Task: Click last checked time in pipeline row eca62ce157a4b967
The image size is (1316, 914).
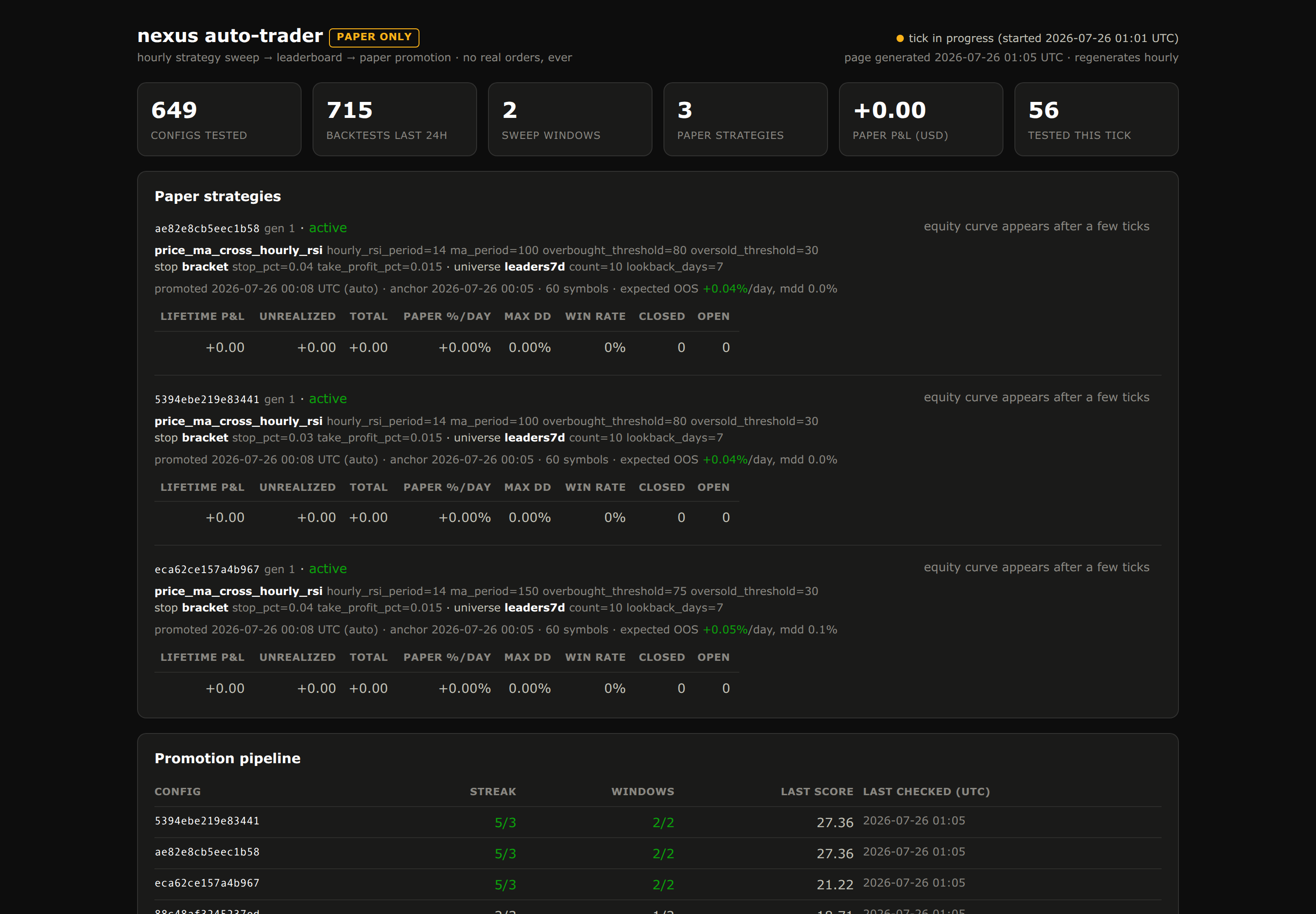Action: (914, 883)
